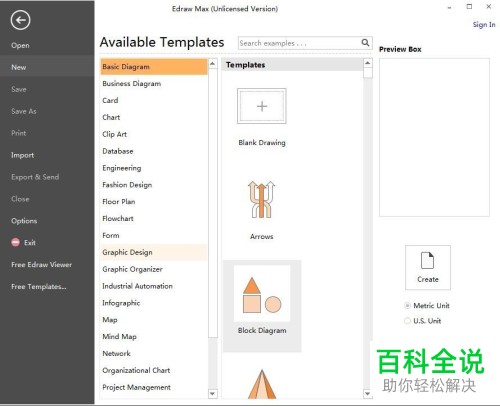
Task: Select the Engineering category
Action: [x=154, y=168]
